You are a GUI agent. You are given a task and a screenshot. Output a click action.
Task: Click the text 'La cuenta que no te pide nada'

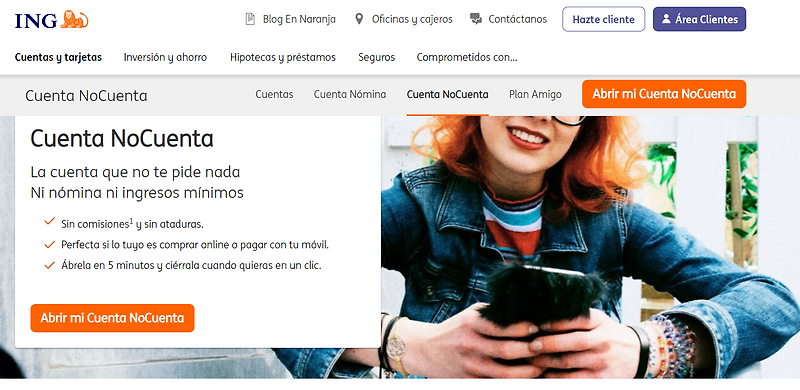135,172
